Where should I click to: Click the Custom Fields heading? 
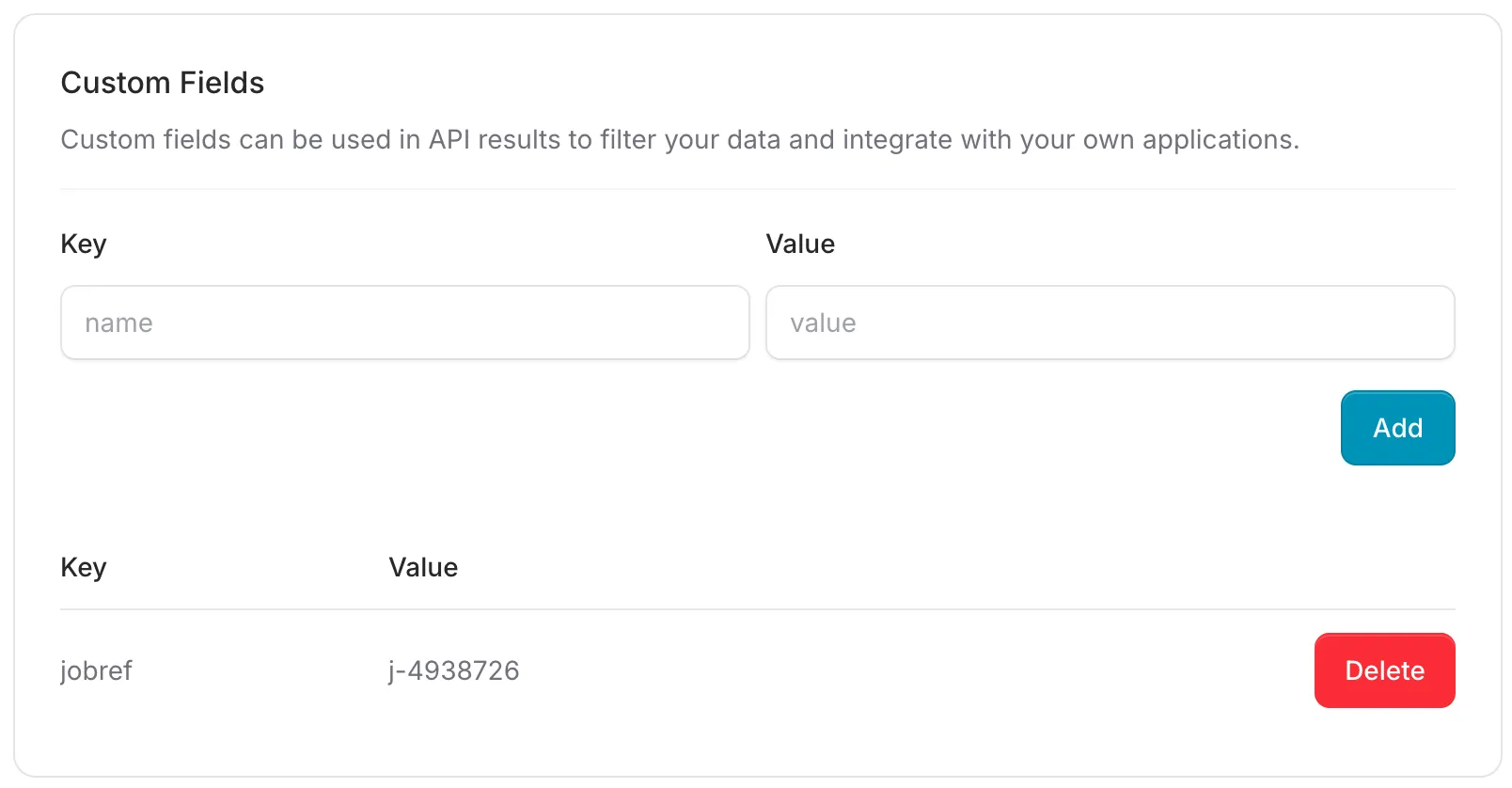click(162, 83)
